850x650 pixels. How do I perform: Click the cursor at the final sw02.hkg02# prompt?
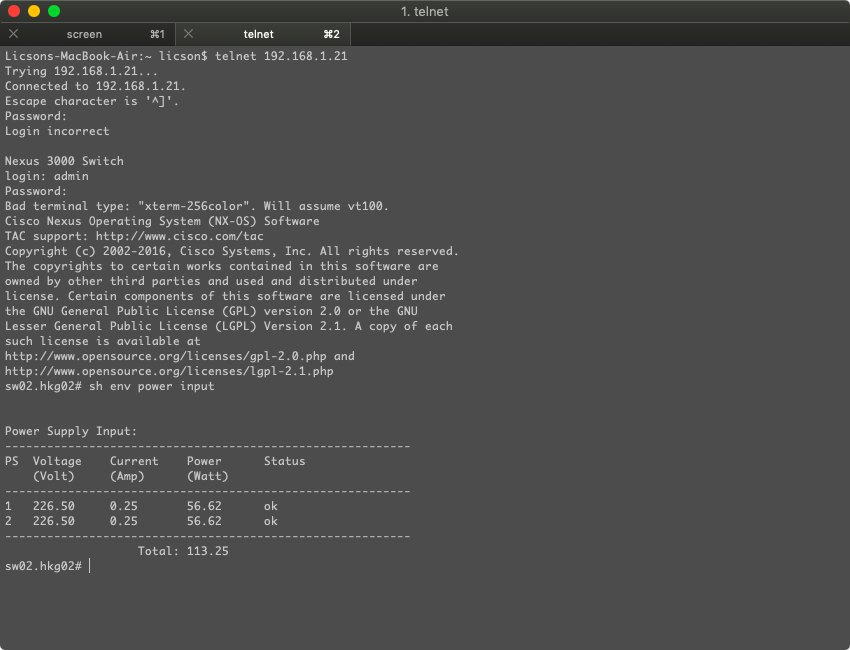90,566
